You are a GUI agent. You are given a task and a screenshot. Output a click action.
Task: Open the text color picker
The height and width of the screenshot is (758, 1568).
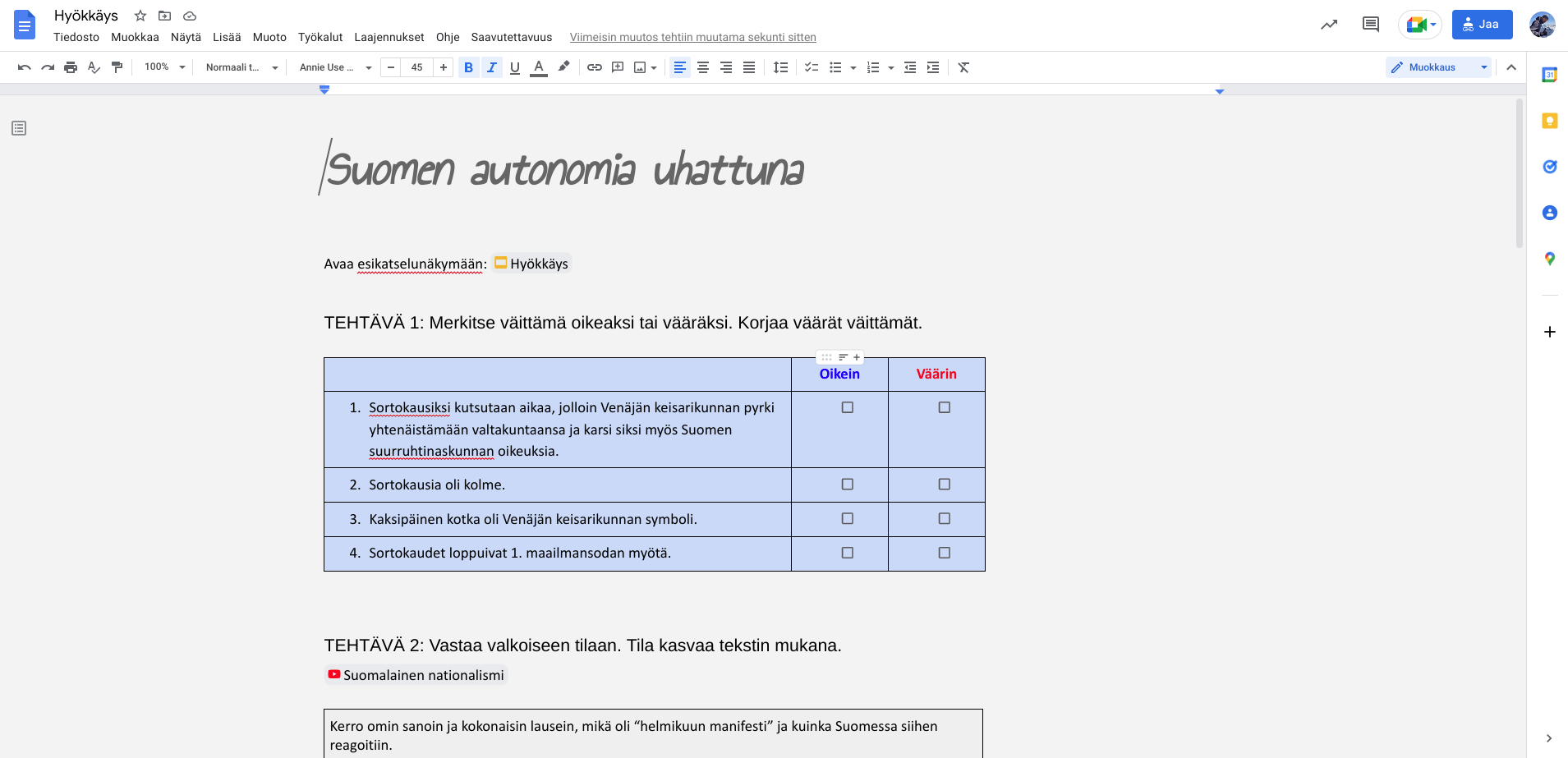click(x=539, y=67)
